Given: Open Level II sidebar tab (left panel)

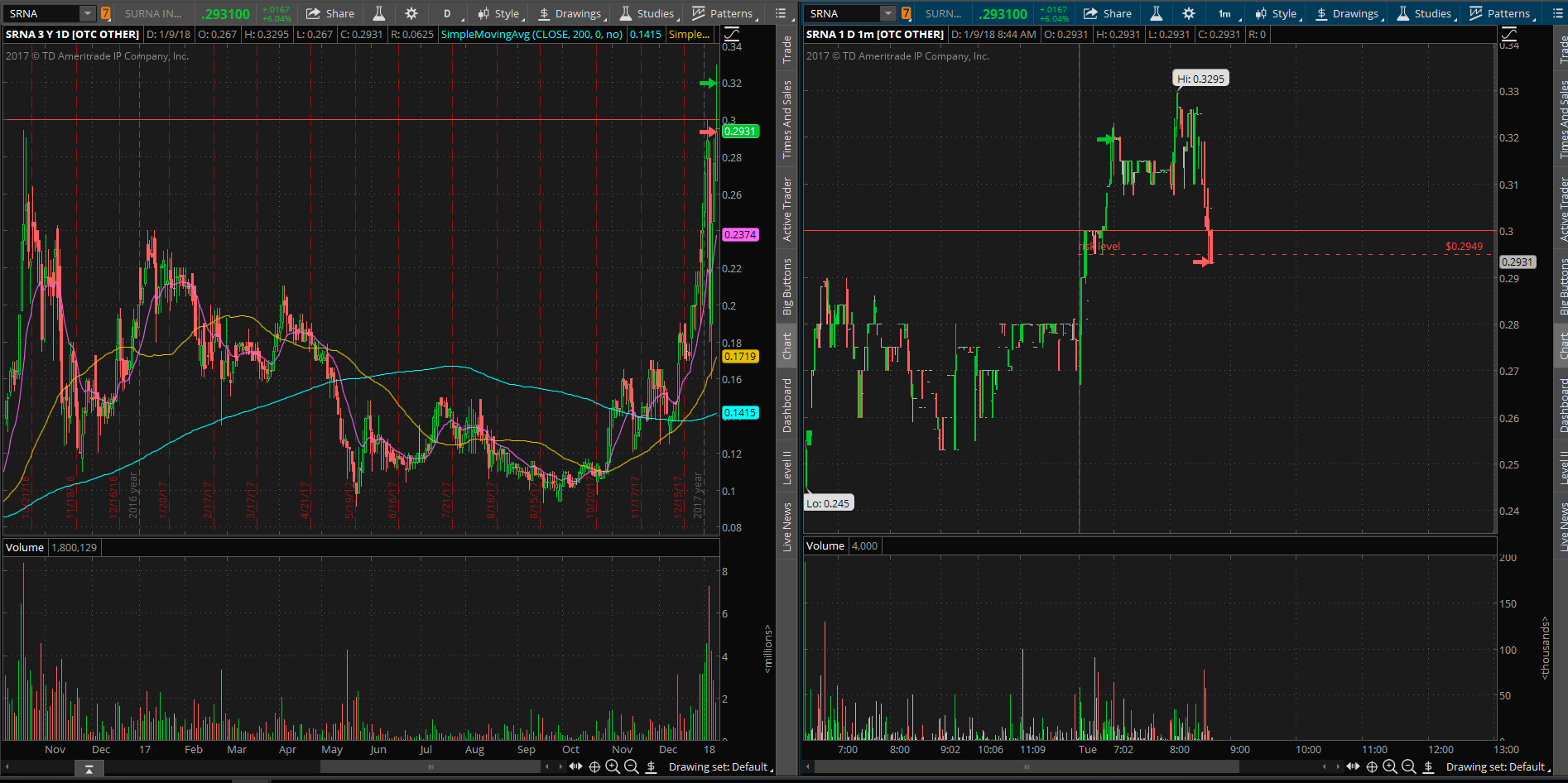Looking at the screenshot, I should pyautogui.click(x=787, y=468).
